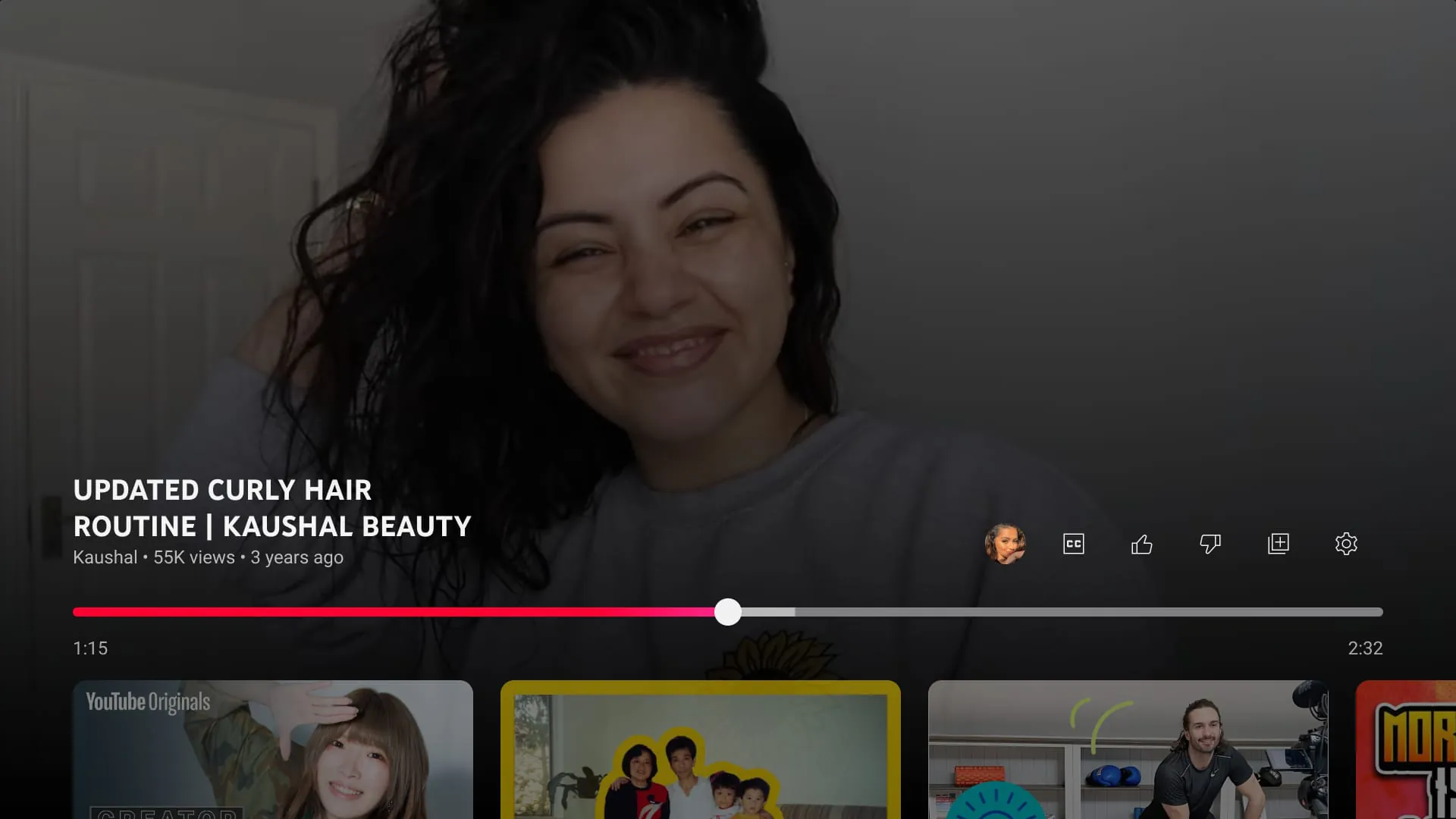Click the 3 years ago label
This screenshot has width=1456, height=819.
[x=296, y=557]
